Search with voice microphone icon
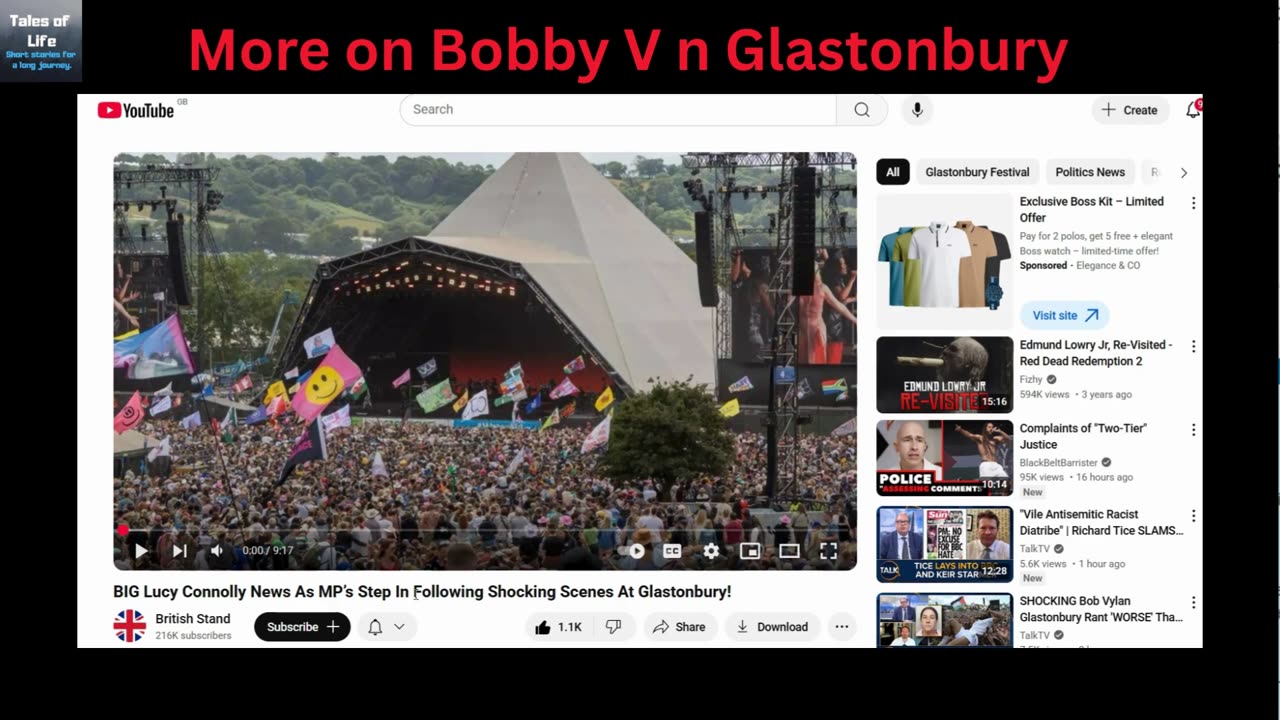 (x=917, y=110)
